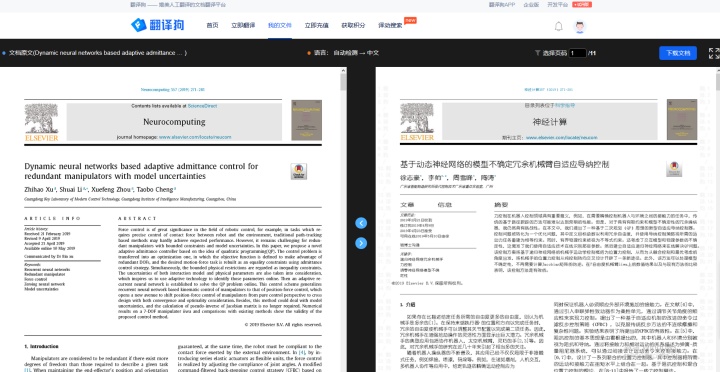Focus the page number input field
Screen dimensions: 720x372
tap(578, 53)
